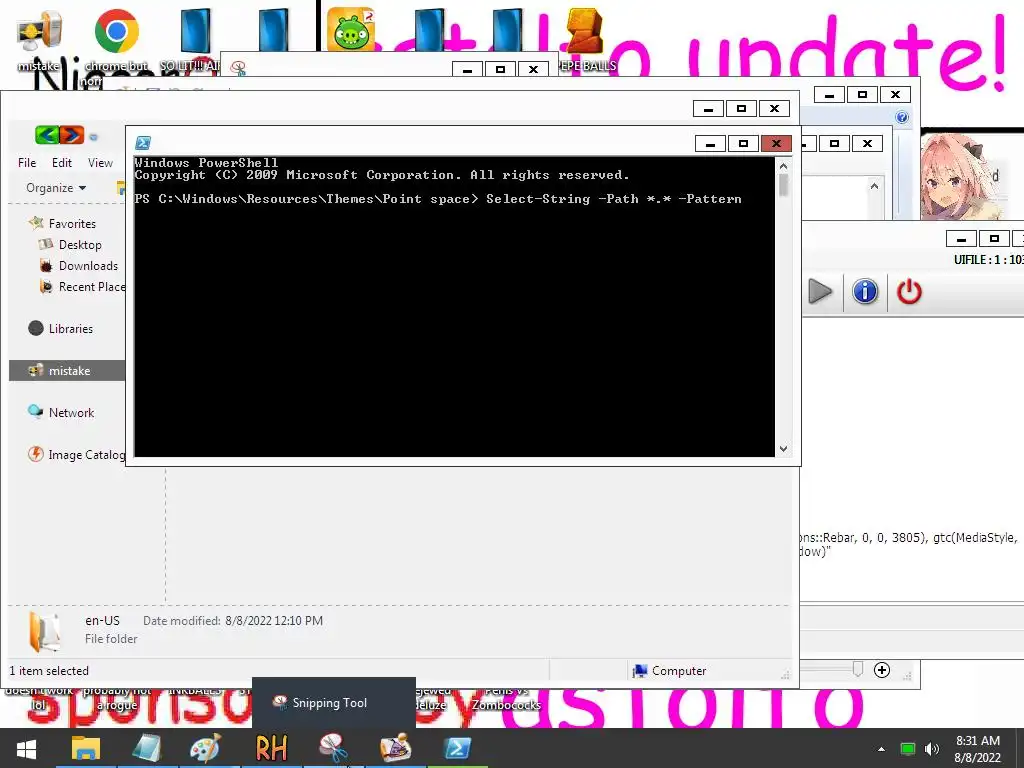
Task: Open the Edit menu in Explorer
Action: [x=62, y=163]
